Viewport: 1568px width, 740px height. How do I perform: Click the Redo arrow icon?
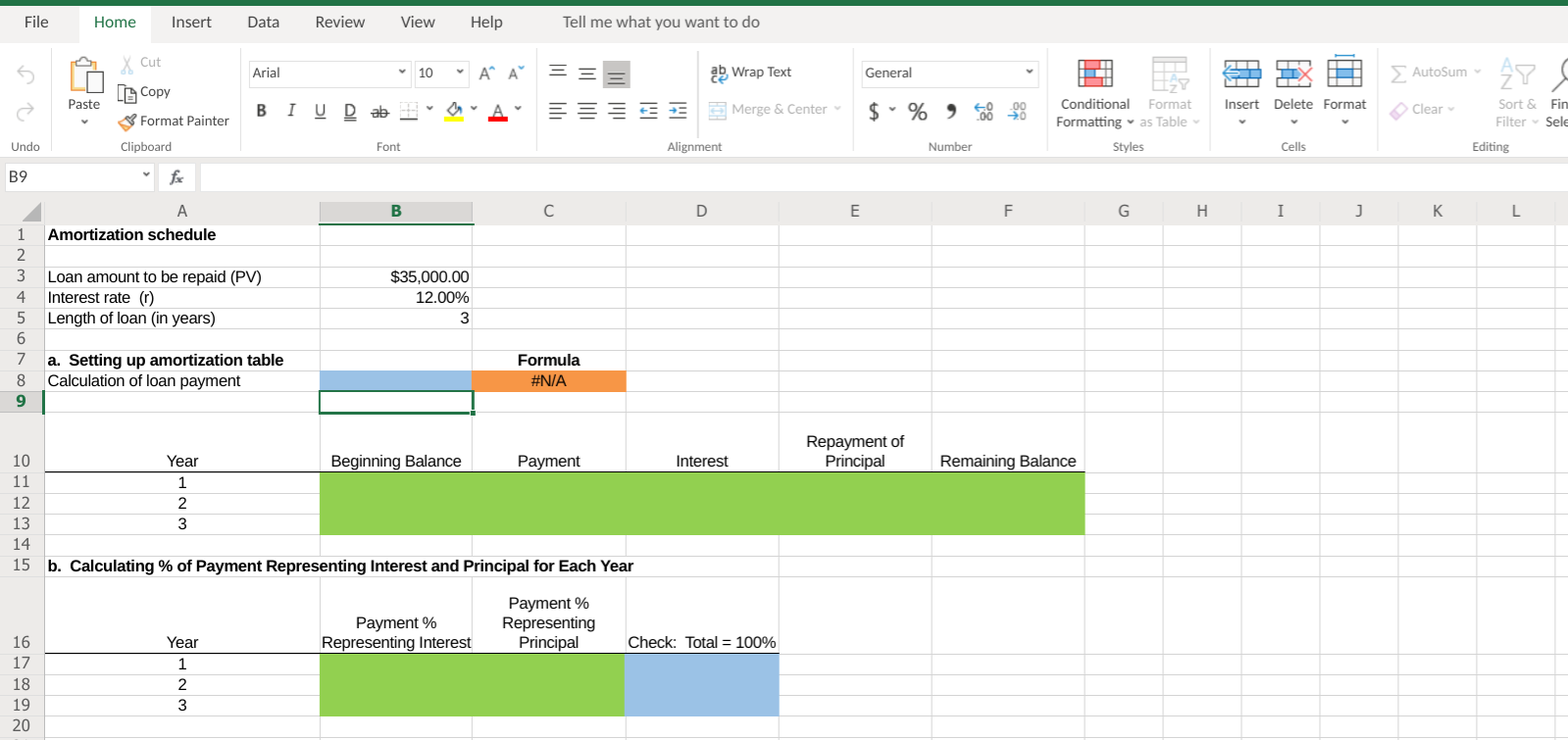coord(26,112)
